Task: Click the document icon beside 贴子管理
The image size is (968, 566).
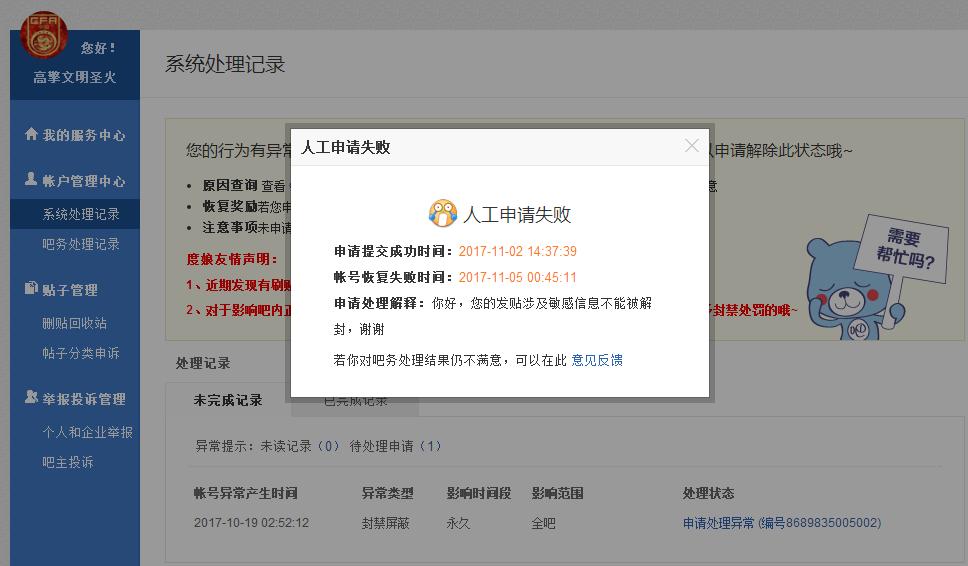Action: pos(31,289)
